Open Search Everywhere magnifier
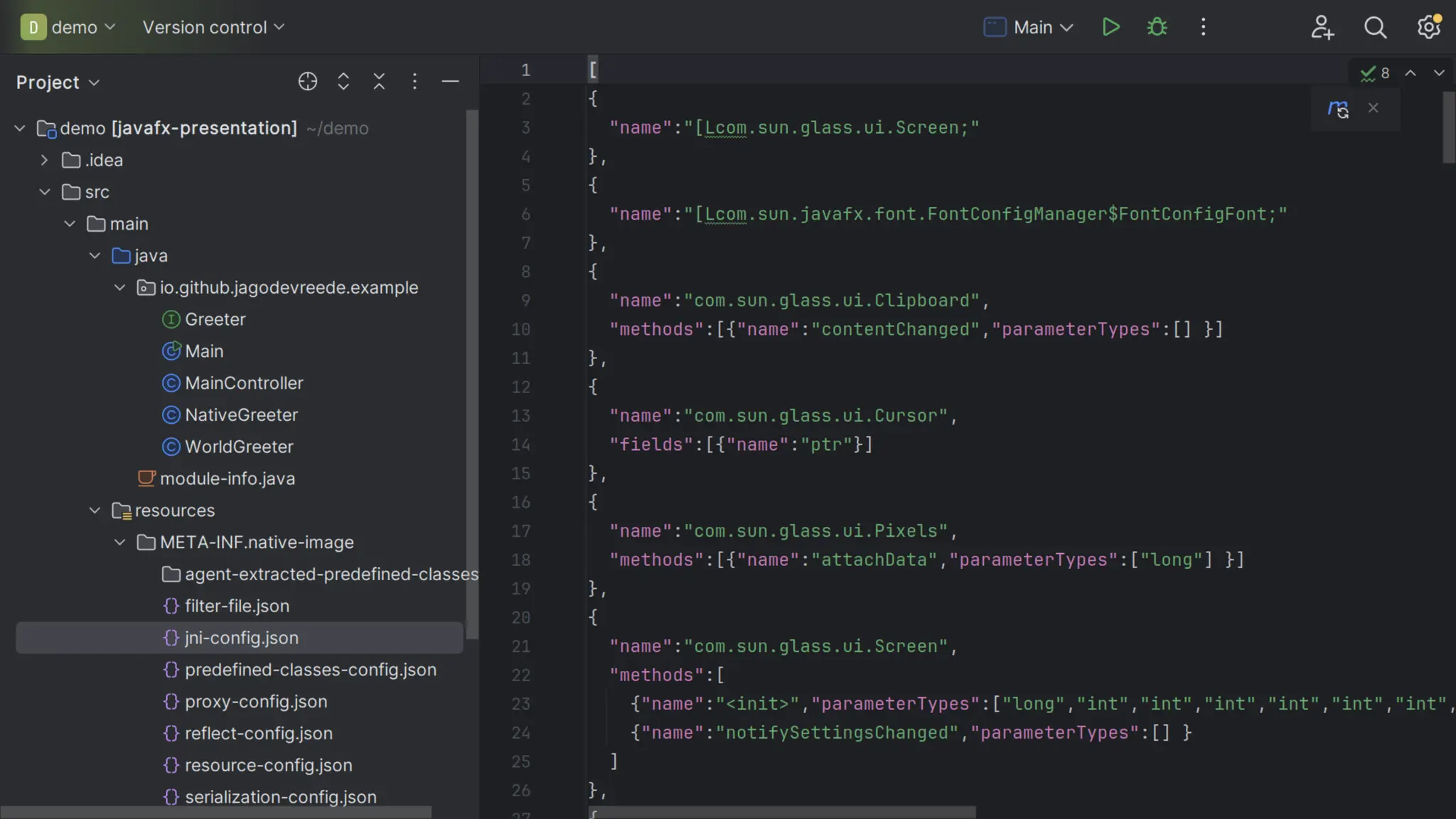This screenshot has width=1456, height=819. coord(1375,27)
